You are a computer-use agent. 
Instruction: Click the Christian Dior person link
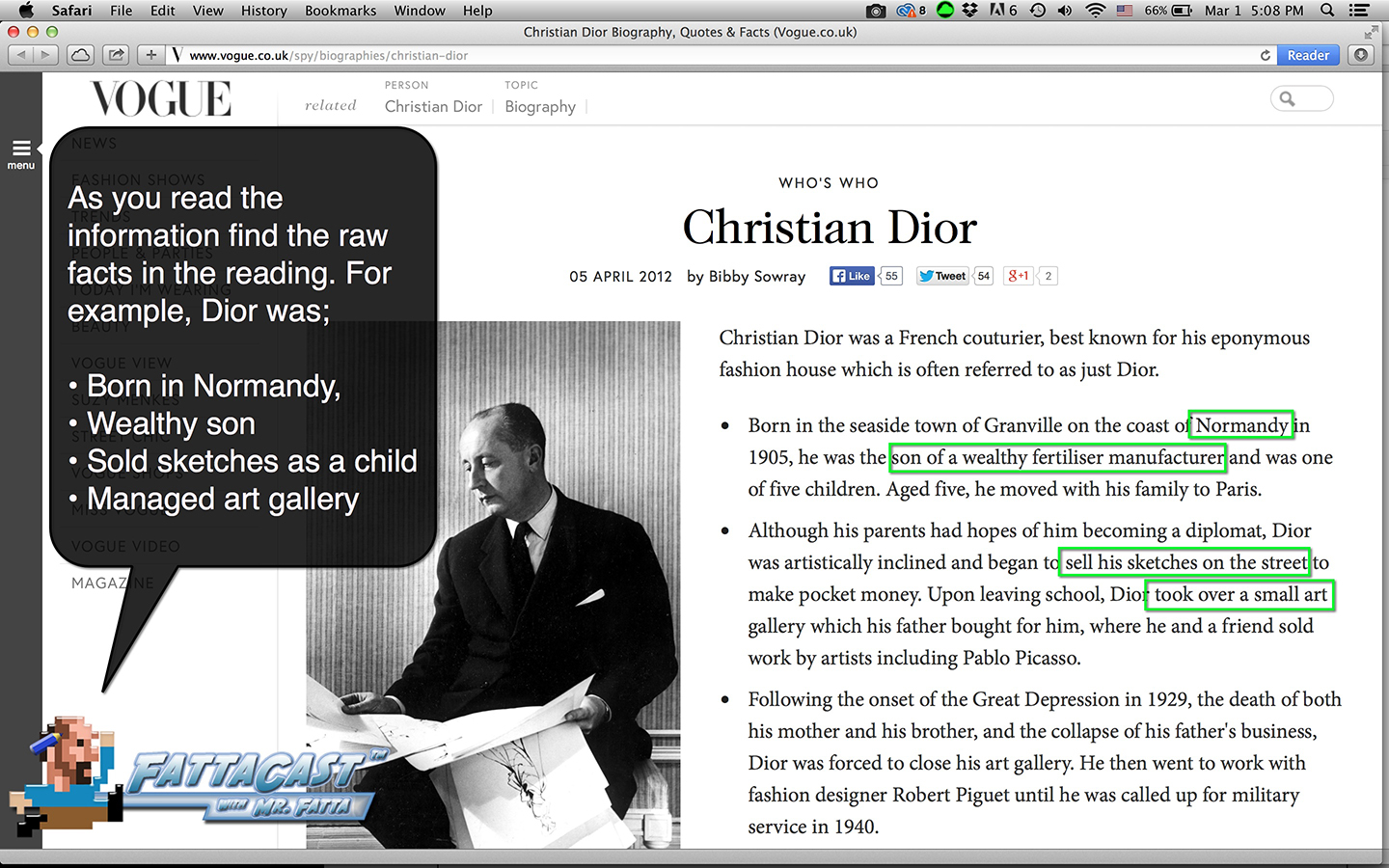433,106
